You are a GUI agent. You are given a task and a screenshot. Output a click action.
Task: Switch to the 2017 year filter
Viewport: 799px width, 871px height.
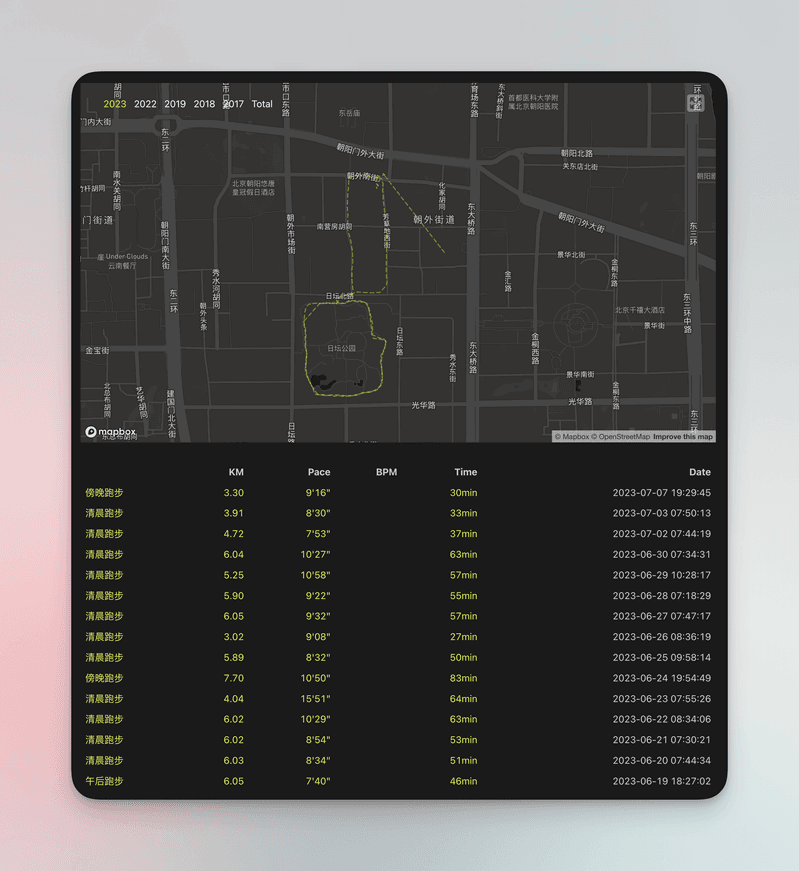coord(233,104)
